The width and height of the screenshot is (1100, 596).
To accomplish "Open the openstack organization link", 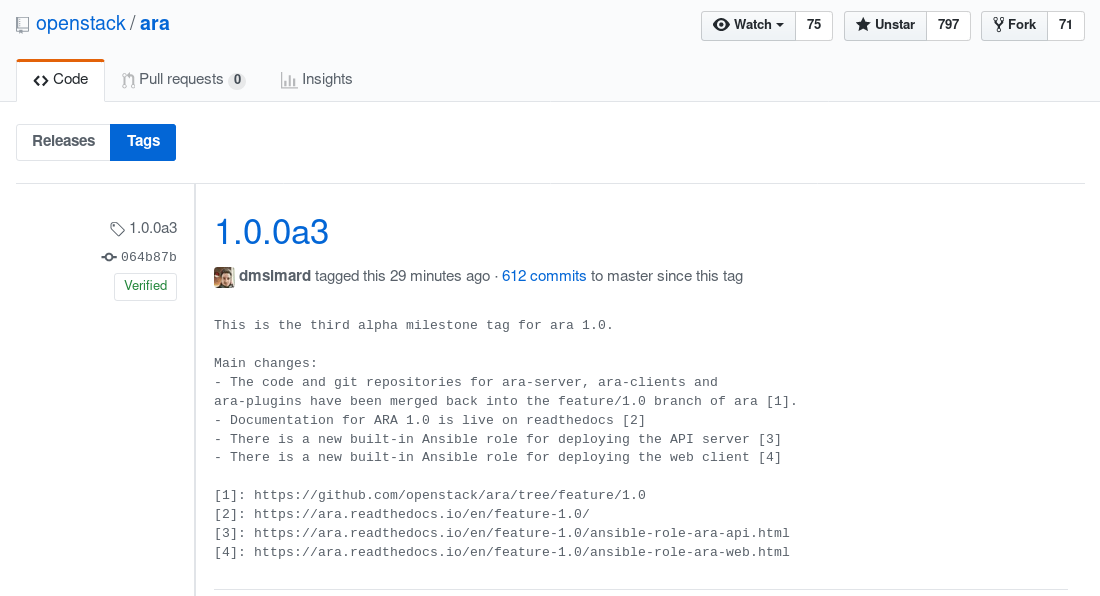I will coord(81,24).
